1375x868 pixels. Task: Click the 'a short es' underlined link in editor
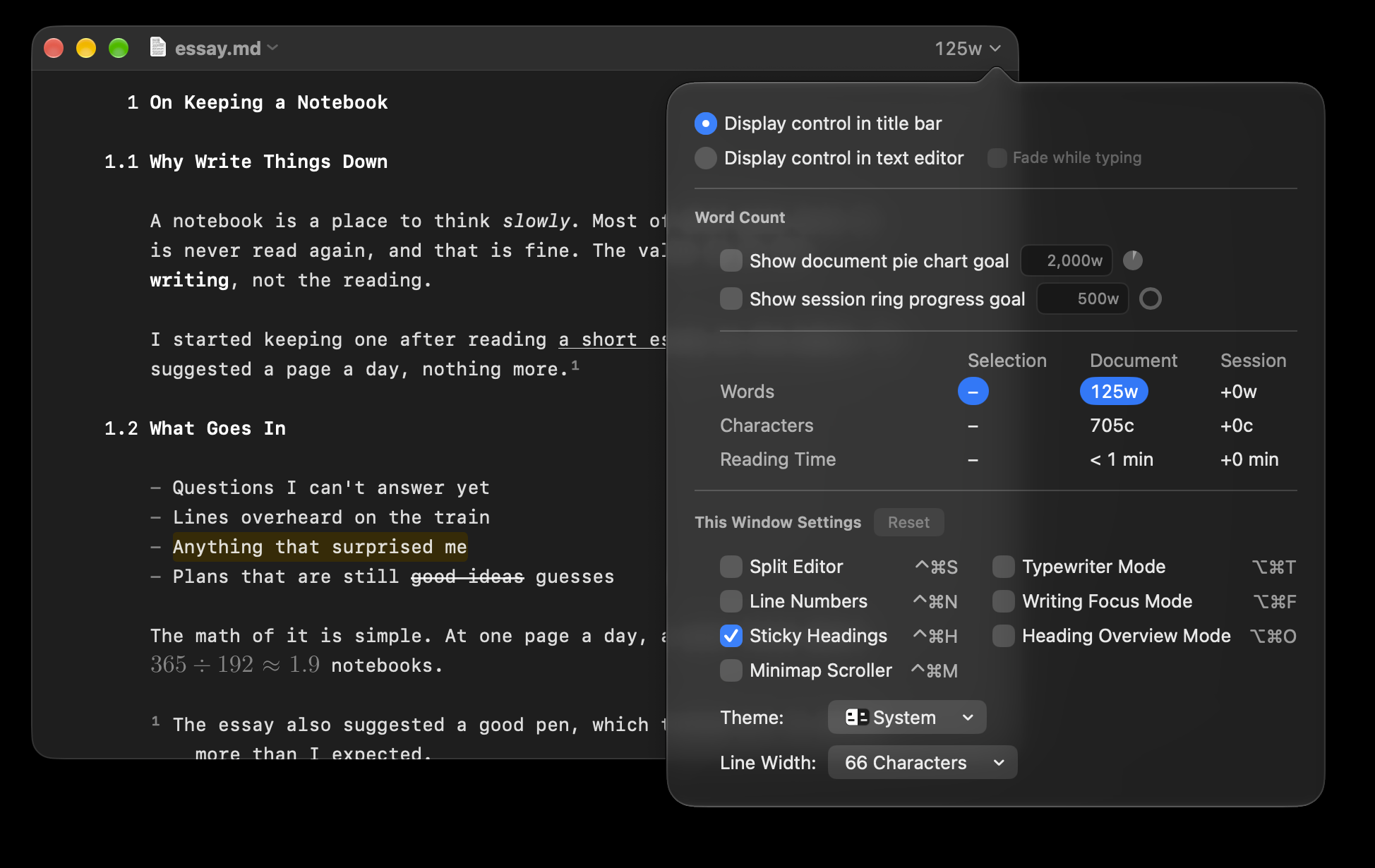pos(613,339)
